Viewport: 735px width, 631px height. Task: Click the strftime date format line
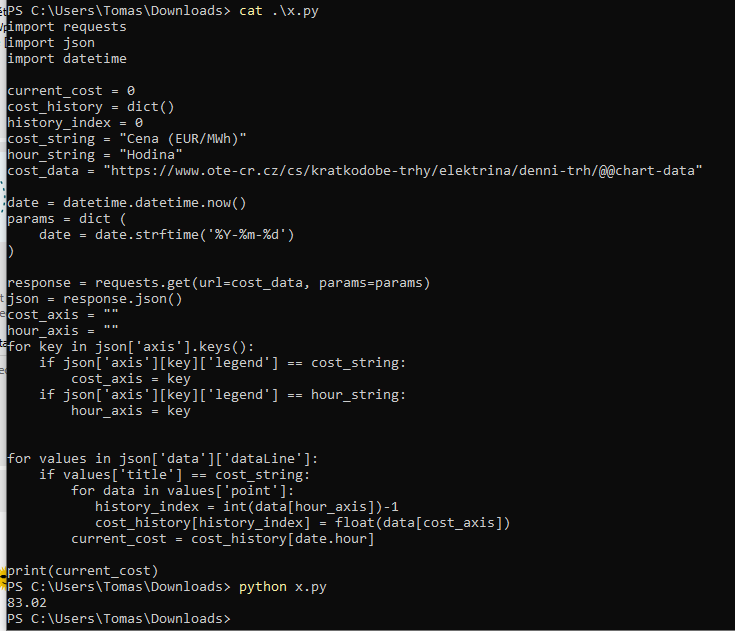point(167,235)
